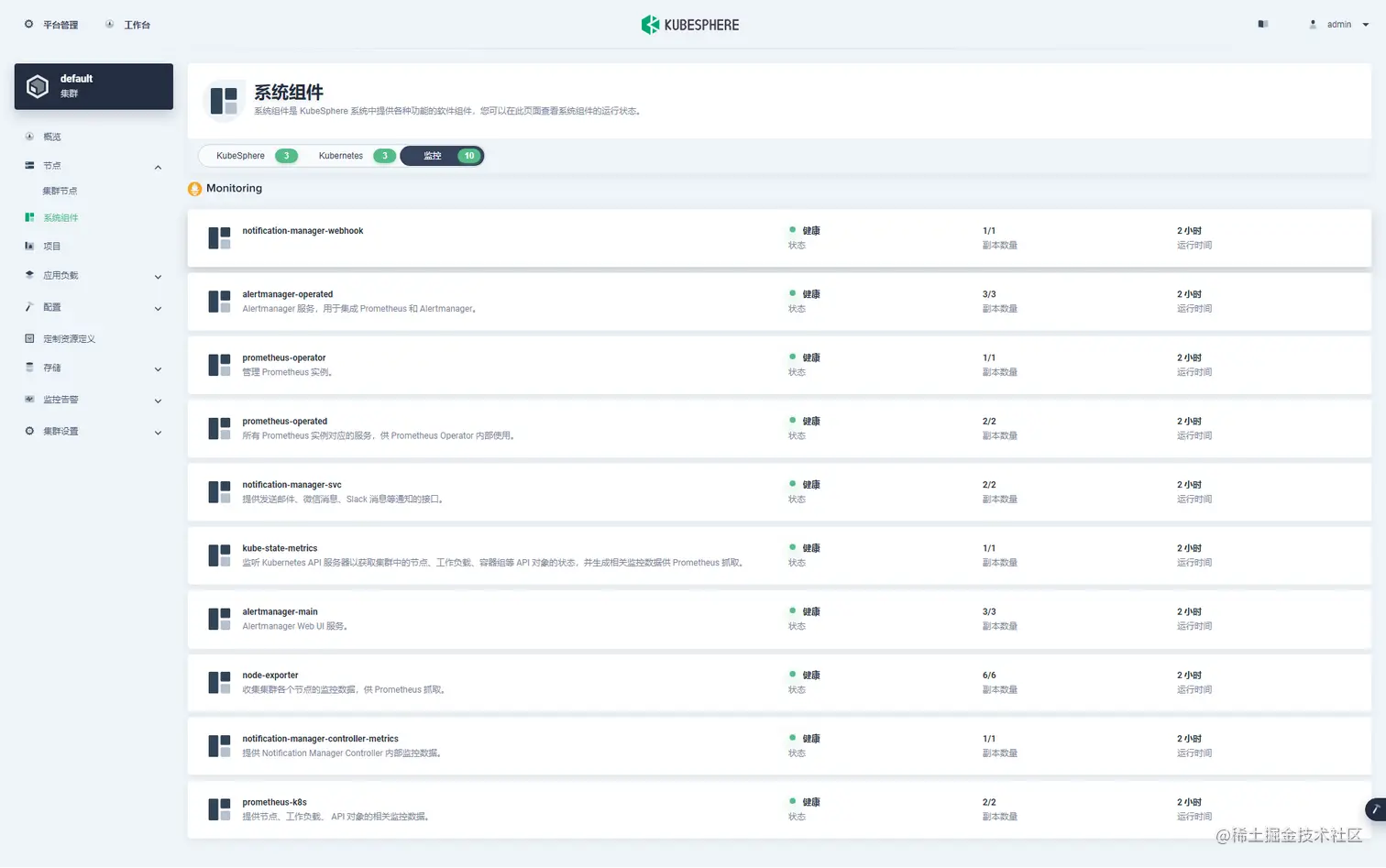Click node-exporter component name
The height and width of the screenshot is (868, 1386).
click(270, 676)
